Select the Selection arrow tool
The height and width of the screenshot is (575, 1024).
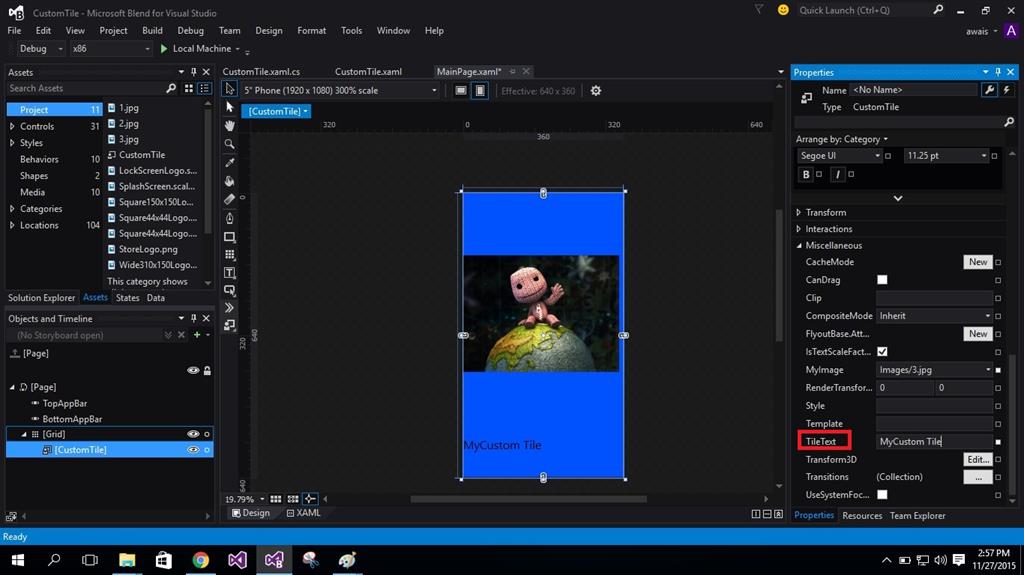230,89
